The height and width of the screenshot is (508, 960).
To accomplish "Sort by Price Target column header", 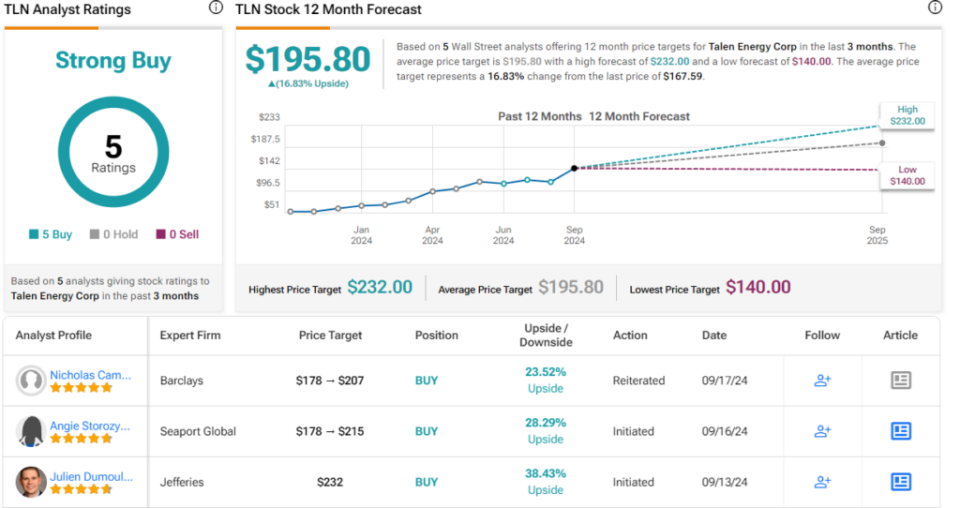I will [330, 335].
